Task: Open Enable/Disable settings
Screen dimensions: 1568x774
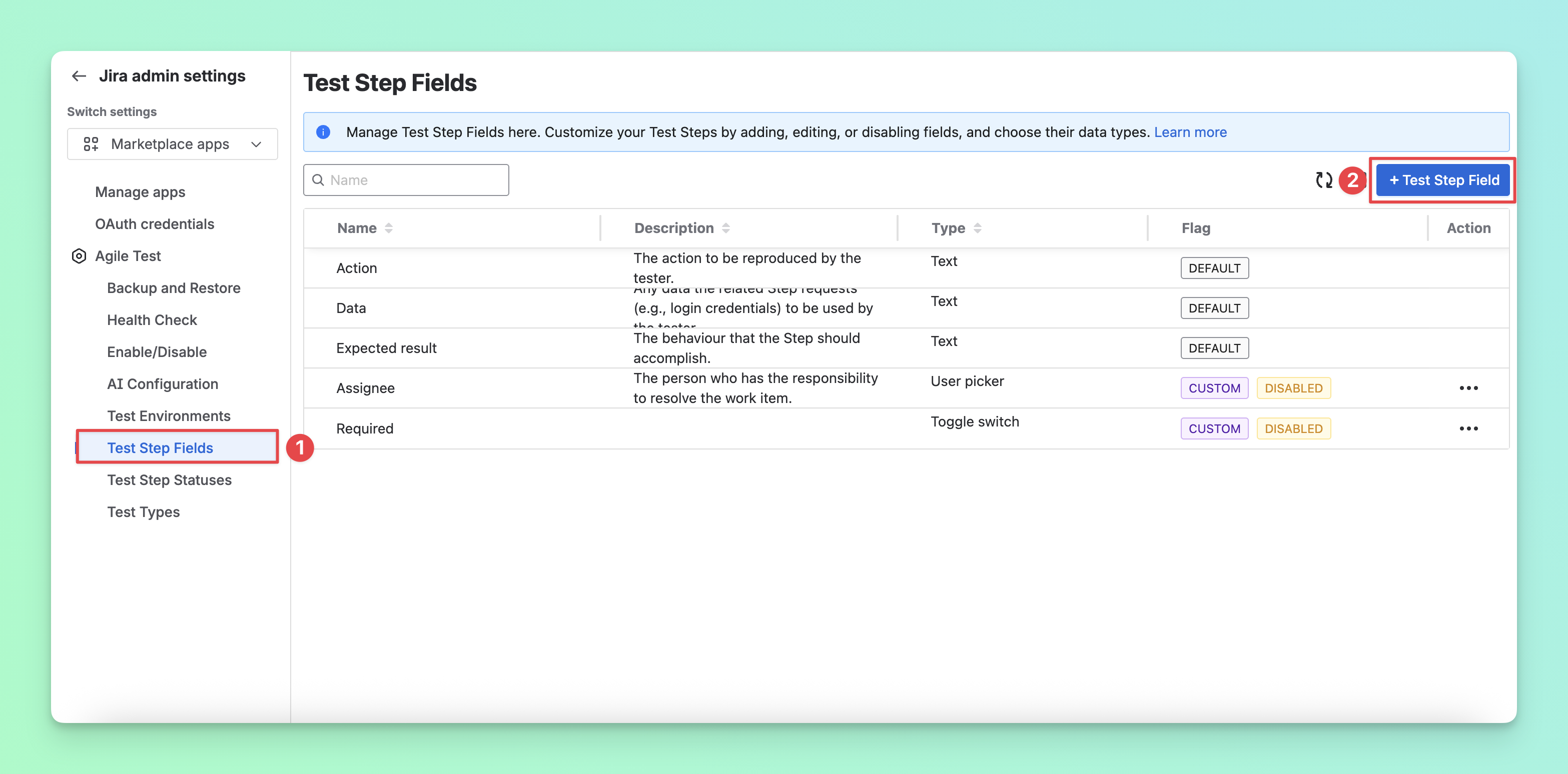Action: (157, 351)
